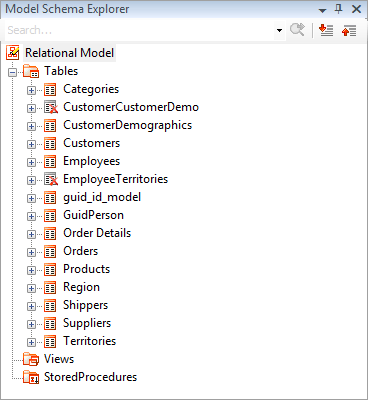Image resolution: width=368 pixels, height=400 pixels.
Task: Select the Suppliers table entry
Action: tap(87, 323)
